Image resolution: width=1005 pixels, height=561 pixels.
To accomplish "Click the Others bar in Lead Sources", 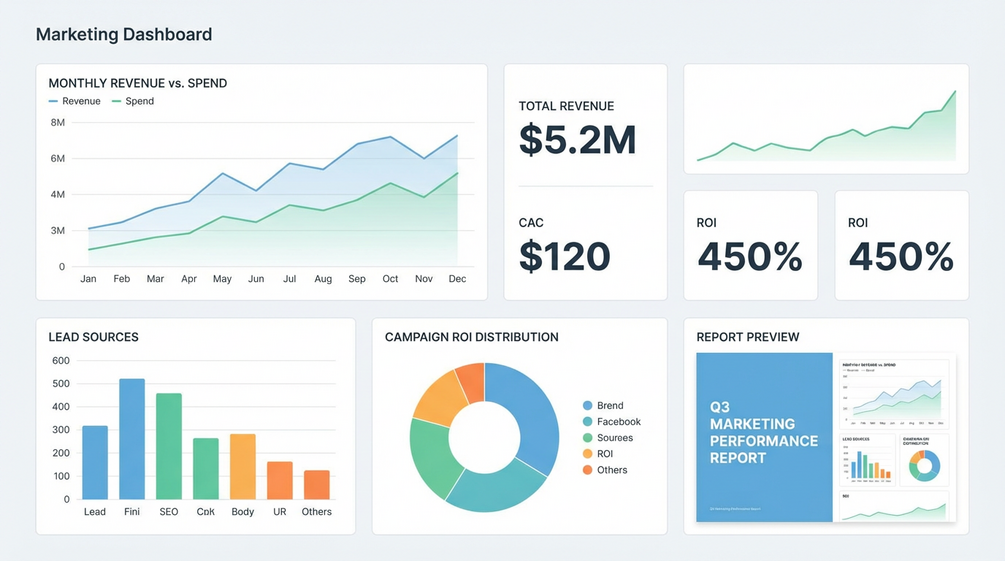I will pyautogui.click(x=317, y=485).
